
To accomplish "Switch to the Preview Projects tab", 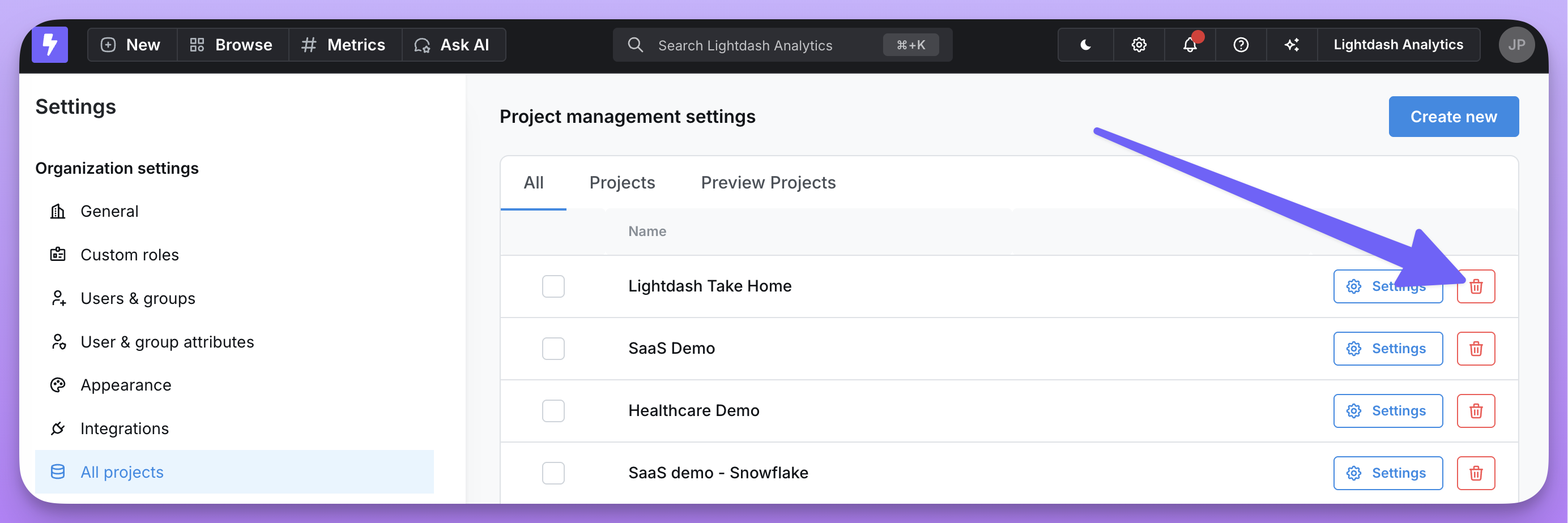I will pos(768,182).
